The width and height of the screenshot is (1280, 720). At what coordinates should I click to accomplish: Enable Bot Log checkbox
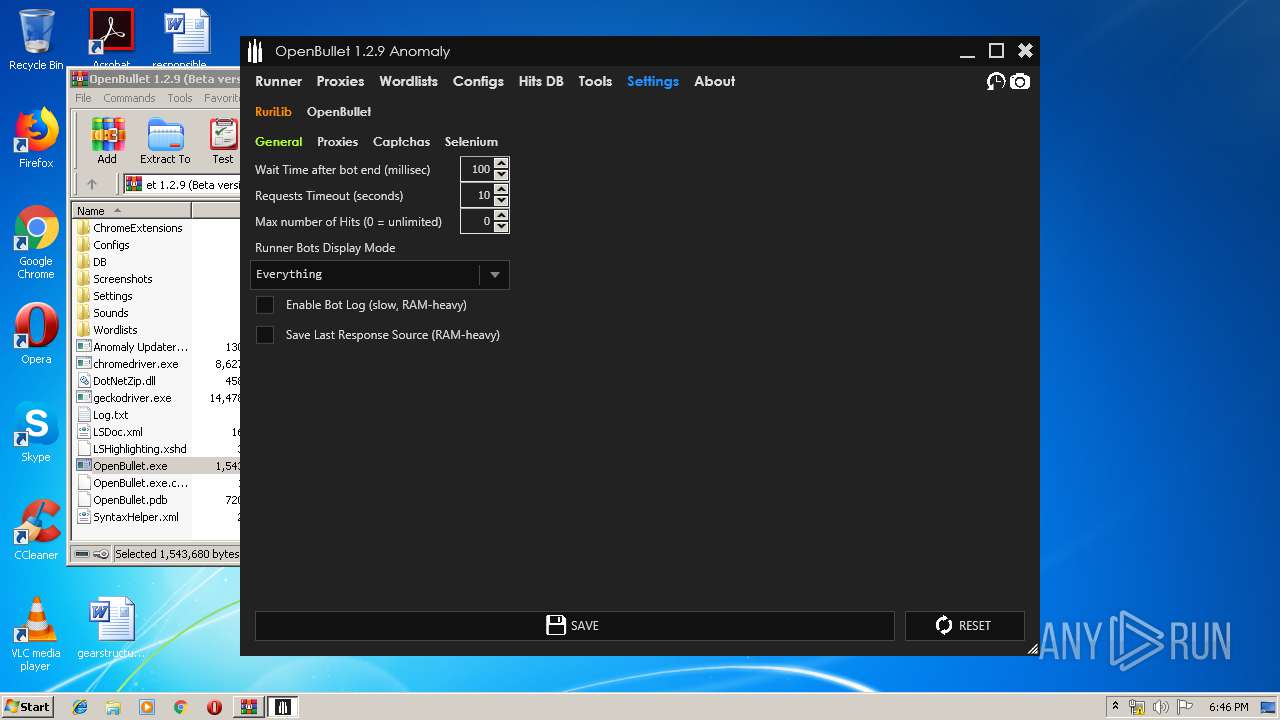pyautogui.click(x=265, y=305)
